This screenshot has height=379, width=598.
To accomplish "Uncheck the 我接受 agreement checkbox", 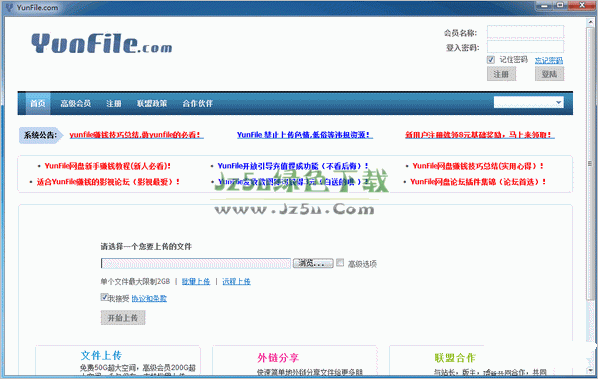I will [104, 297].
